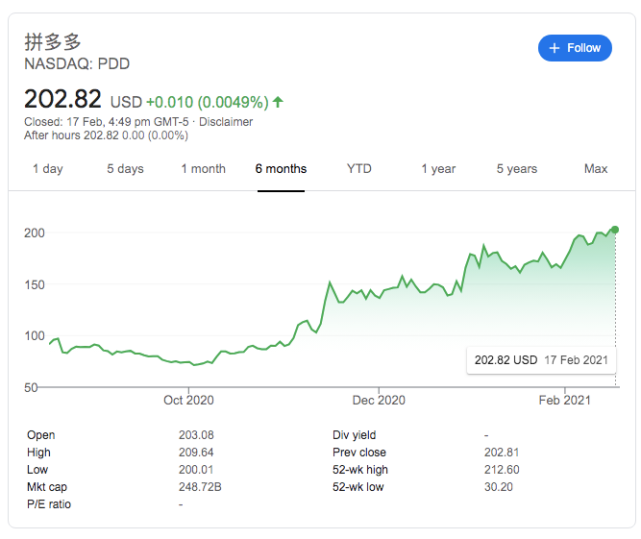The height and width of the screenshot is (539, 641).
Task: Show the 1 year chart
Action: coord(438,169)
